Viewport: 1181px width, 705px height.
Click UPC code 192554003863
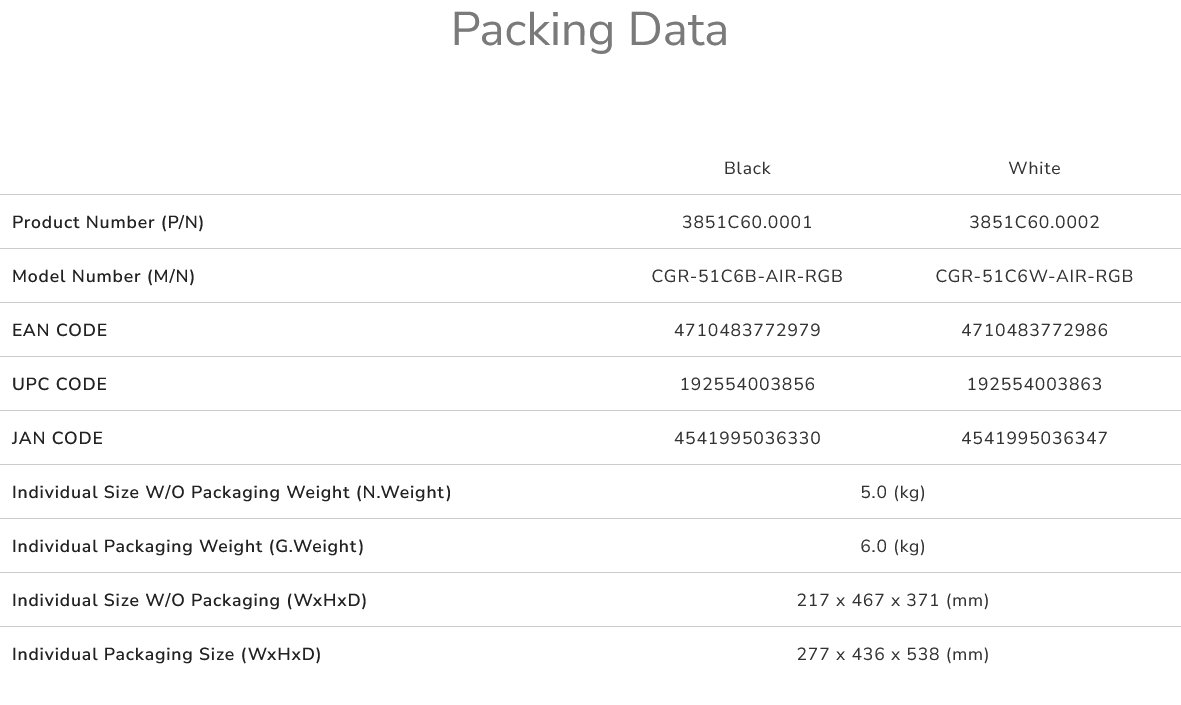click(x=1034, y=385)
